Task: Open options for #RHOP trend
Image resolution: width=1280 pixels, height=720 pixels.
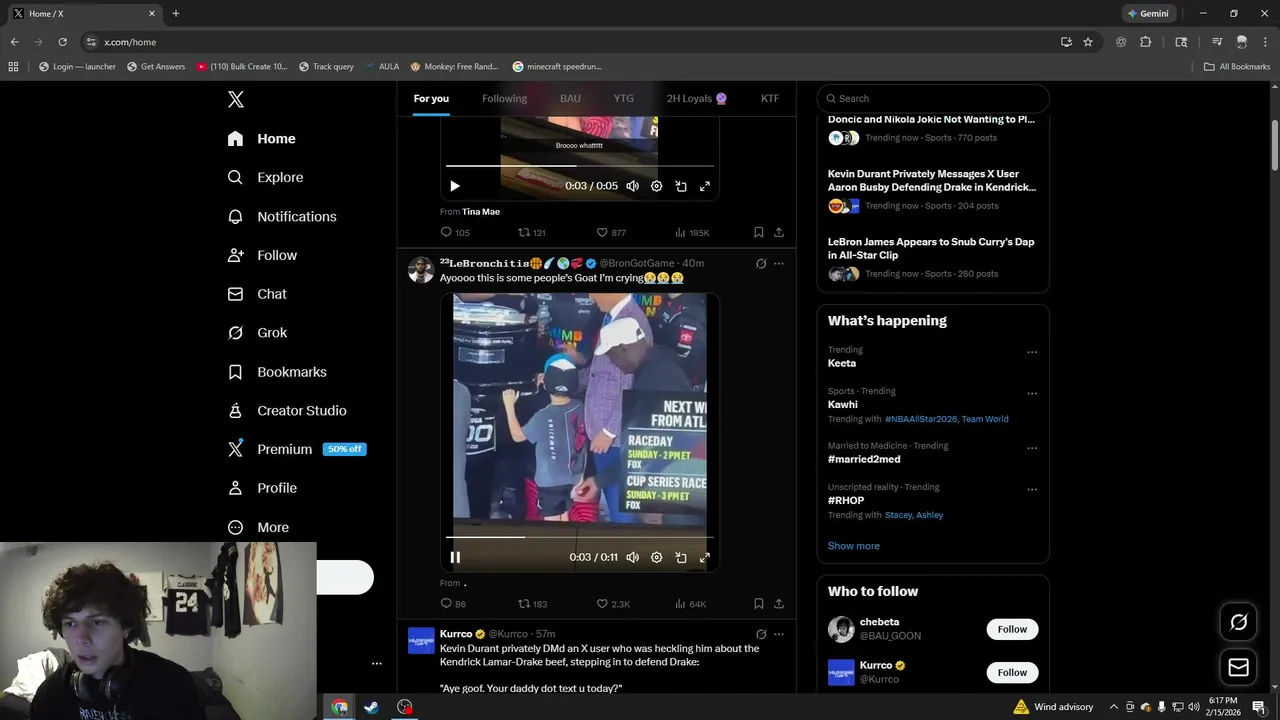Action: click(x=1032, y=489)
